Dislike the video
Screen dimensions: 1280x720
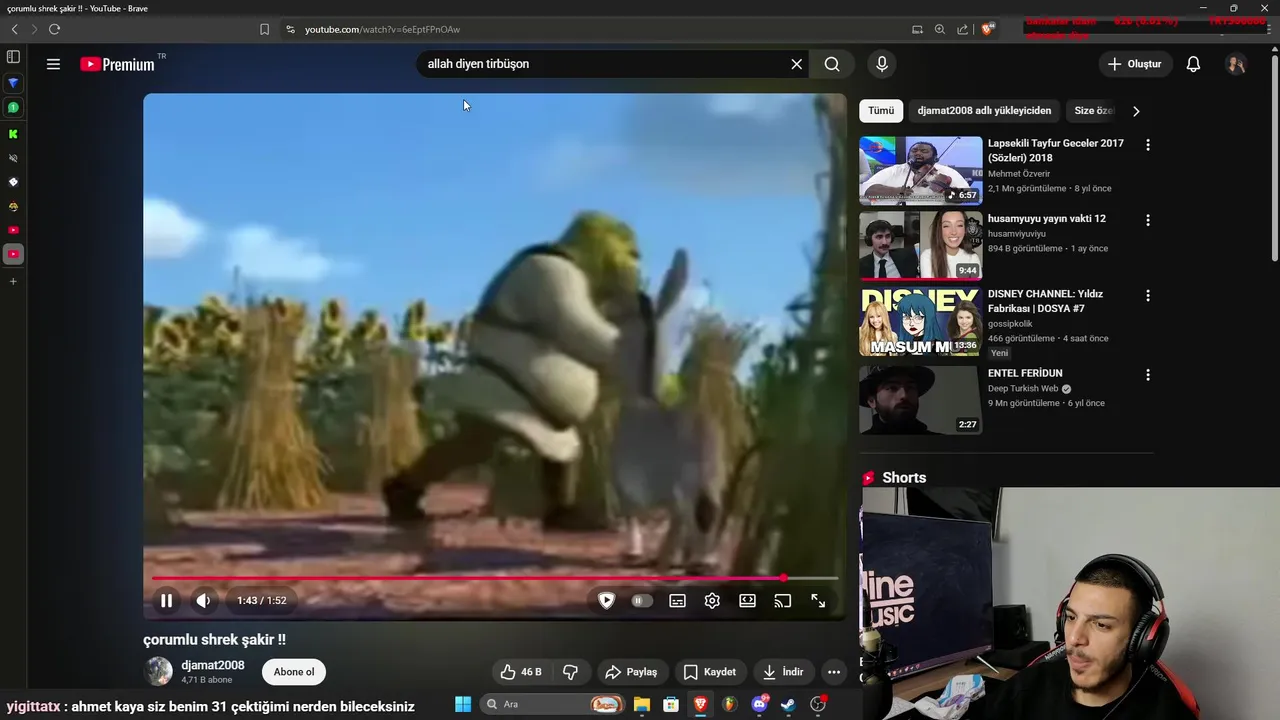tap(571, 672)
